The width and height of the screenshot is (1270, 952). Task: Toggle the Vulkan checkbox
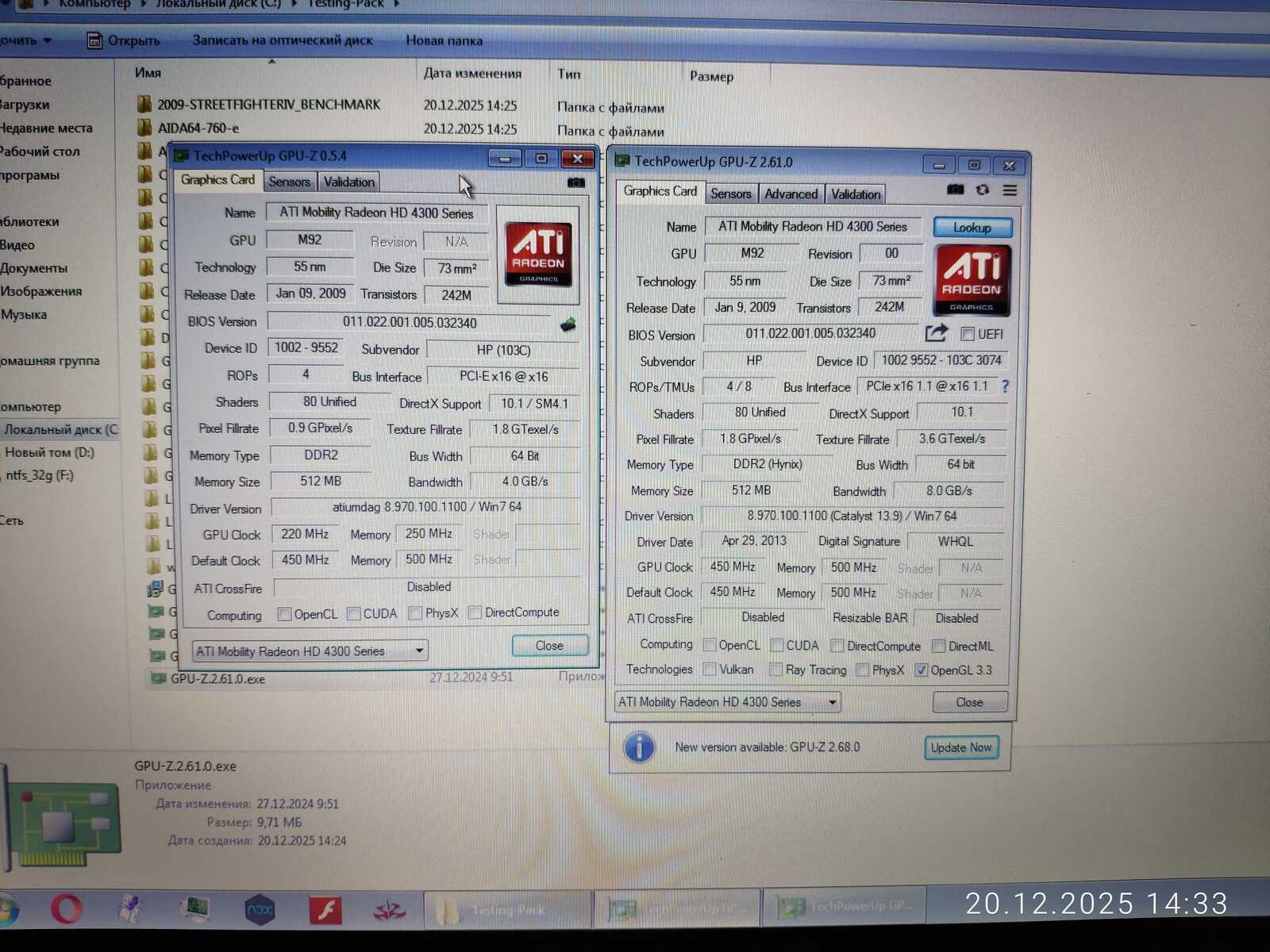tap(710, 670)
